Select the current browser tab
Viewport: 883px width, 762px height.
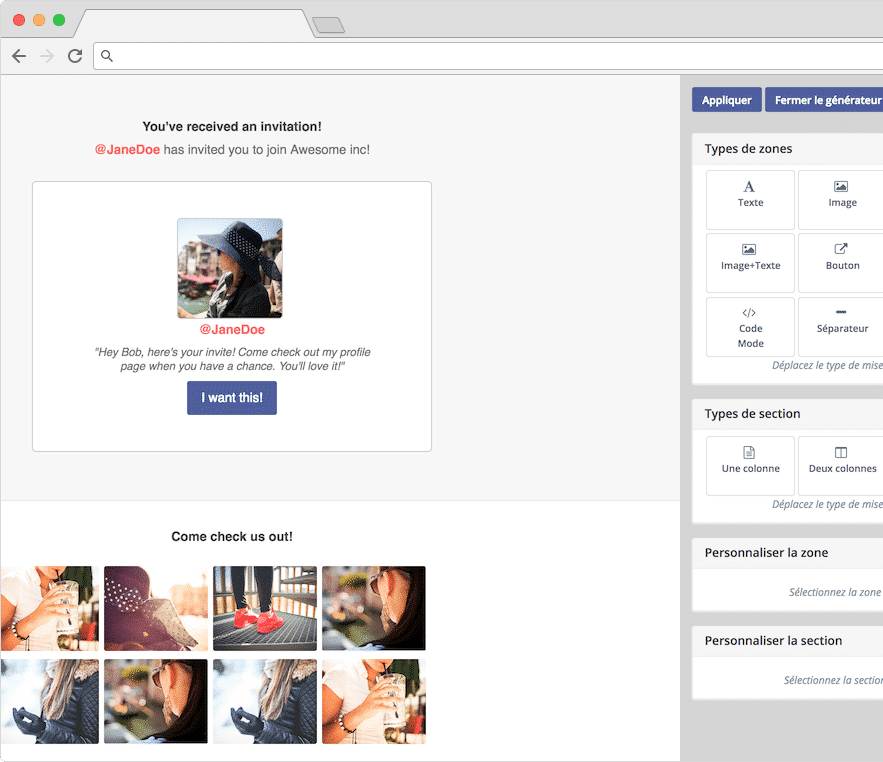[x=194, y=24]
